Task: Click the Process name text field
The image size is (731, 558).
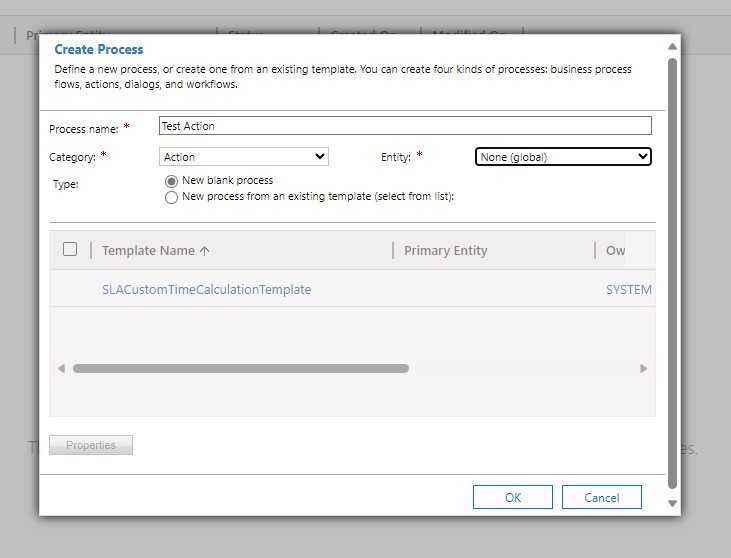Action: pyautogui.click(x=405, y=126)
